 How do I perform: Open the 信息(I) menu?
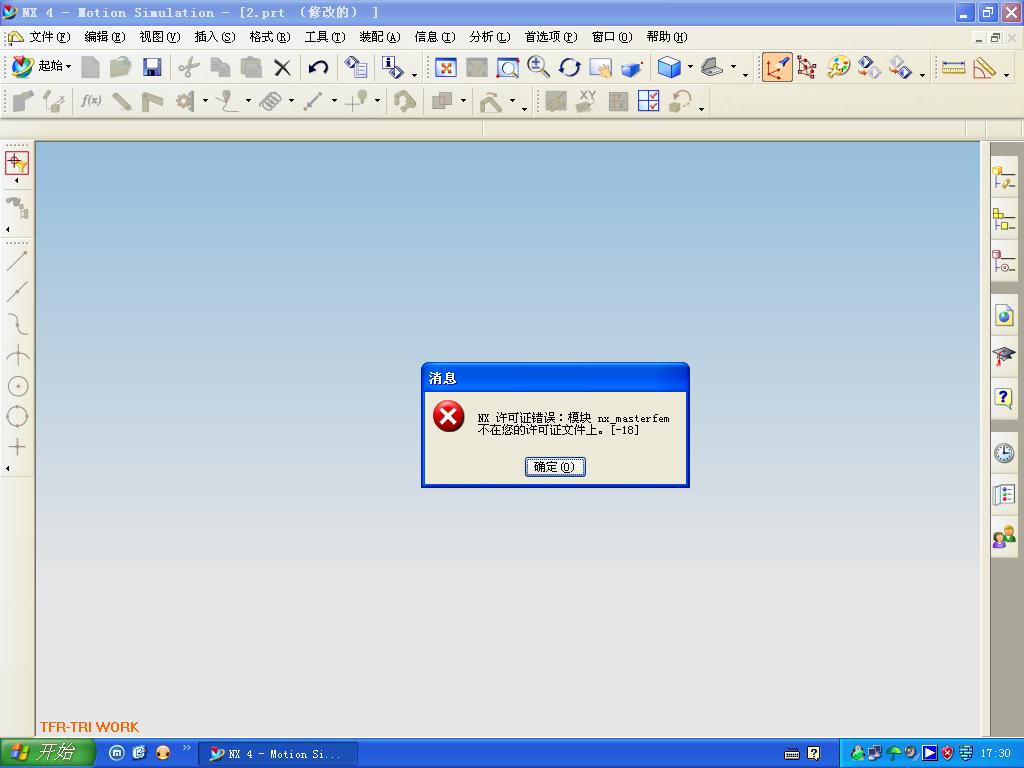435,37
